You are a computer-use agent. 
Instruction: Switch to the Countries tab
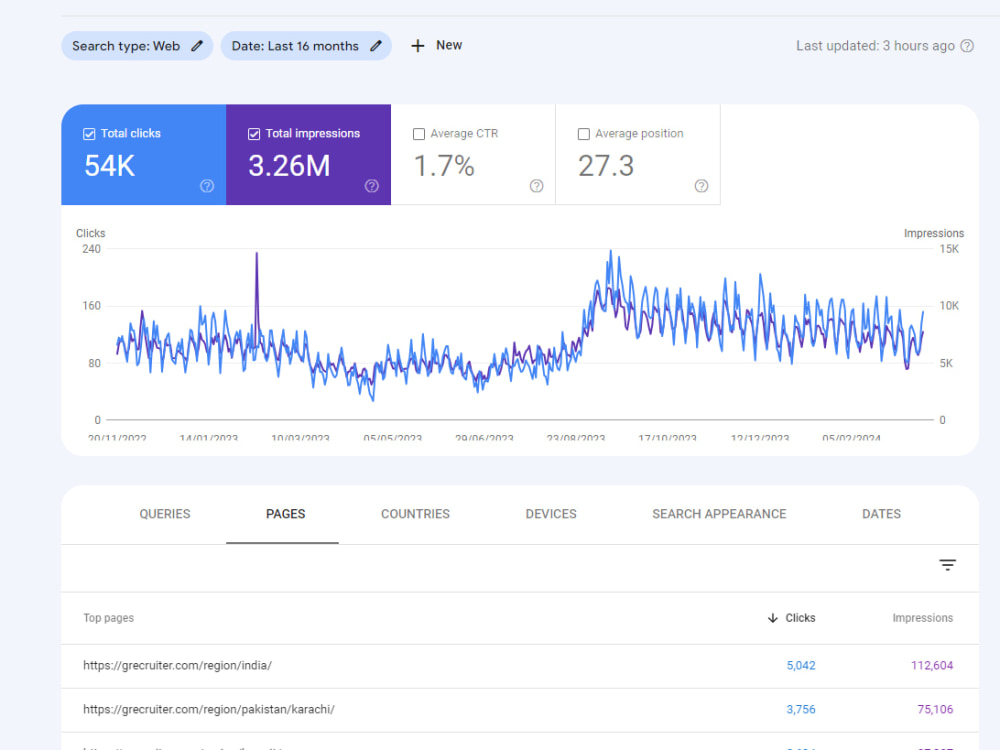415,514
